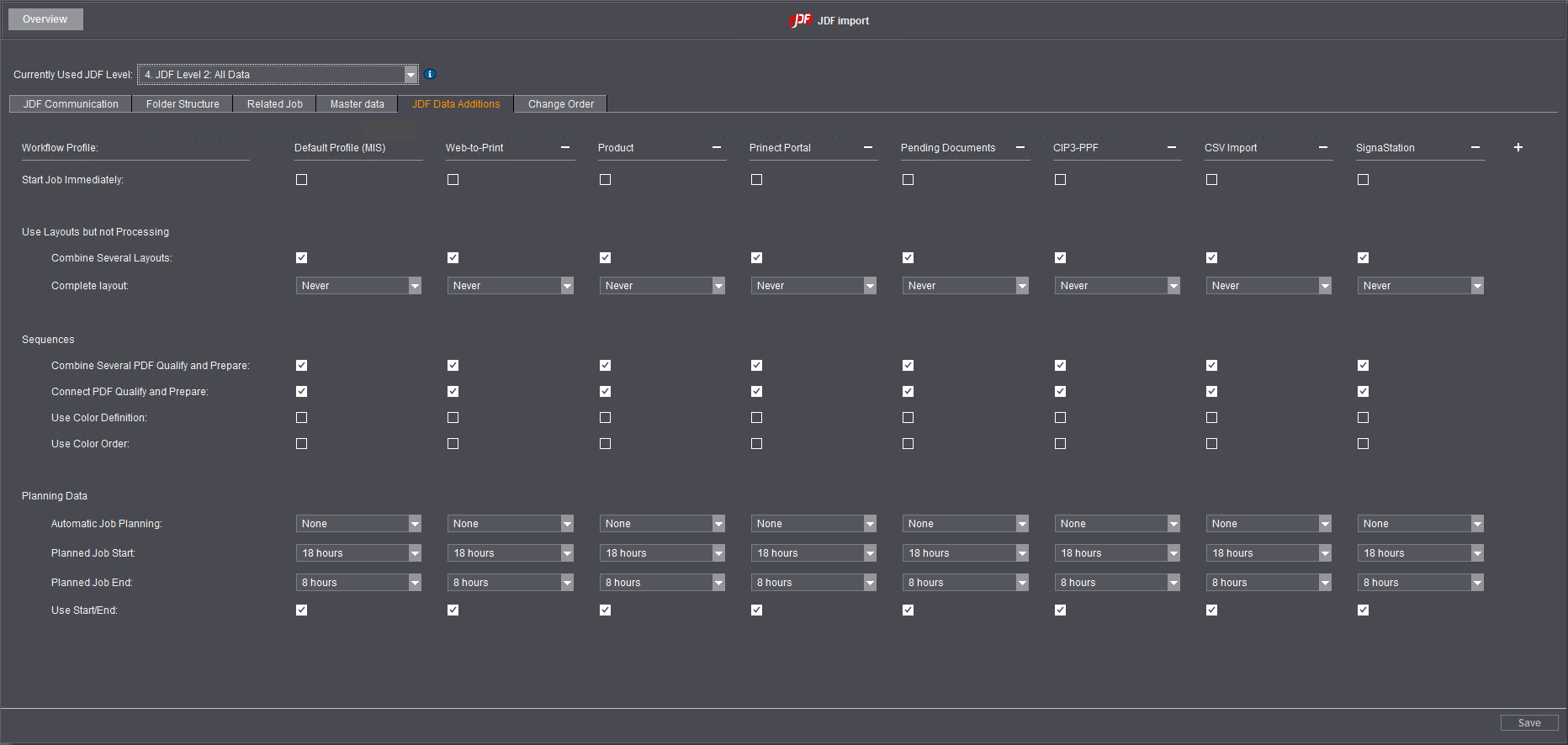Uncheck Combine Several Layouts for Web-to-Print
Image resolution: width=1568 pixels, height=745 pixels.
[453, 258]
